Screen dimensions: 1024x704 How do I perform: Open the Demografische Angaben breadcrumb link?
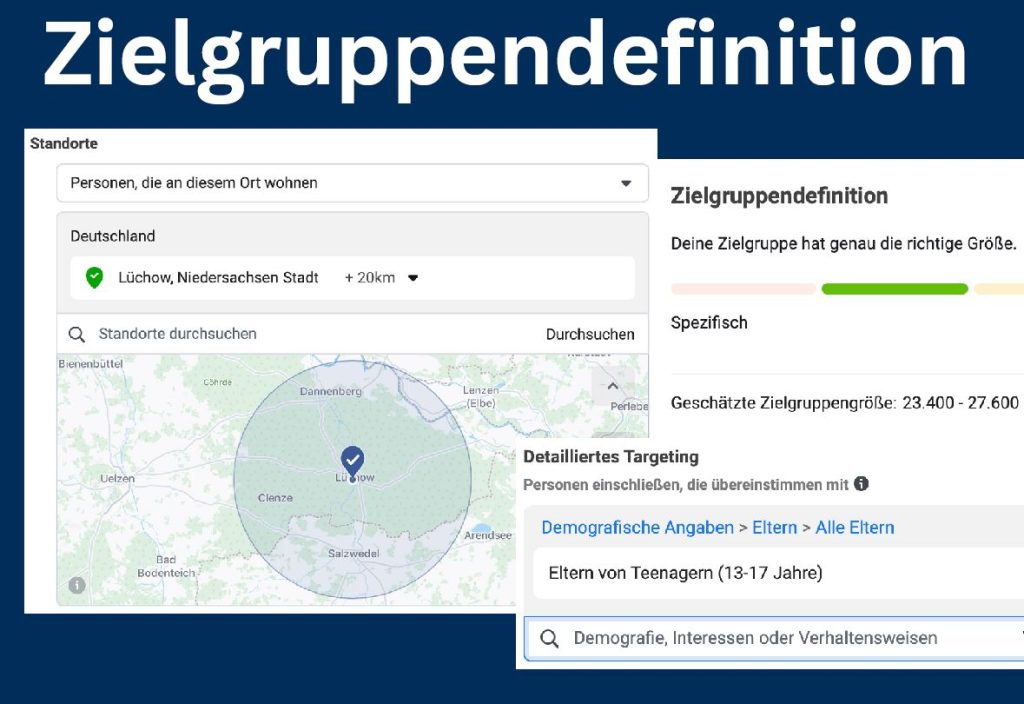[x=637, y=527]
